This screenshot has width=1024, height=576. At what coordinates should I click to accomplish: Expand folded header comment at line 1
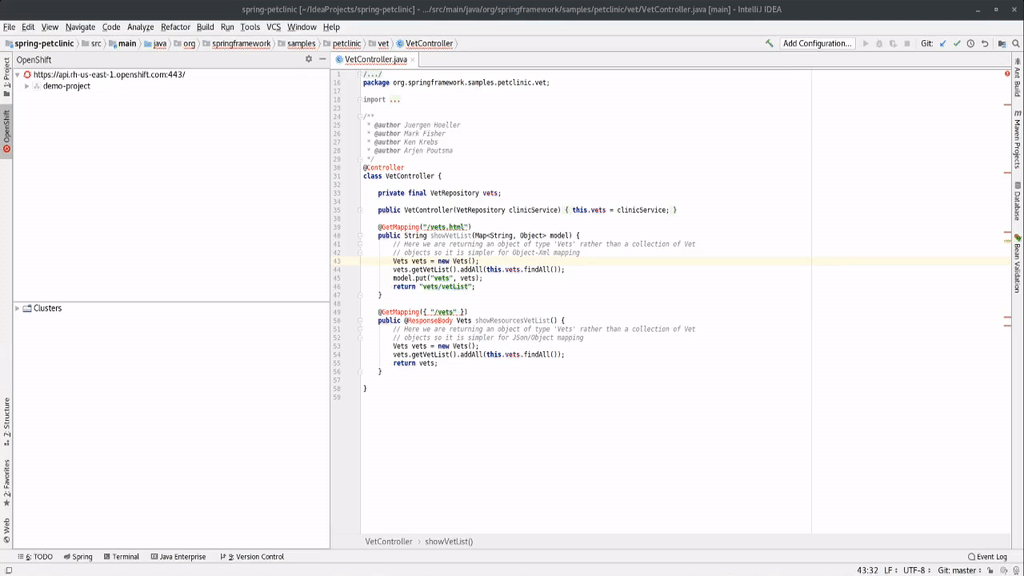coord(360,74)
